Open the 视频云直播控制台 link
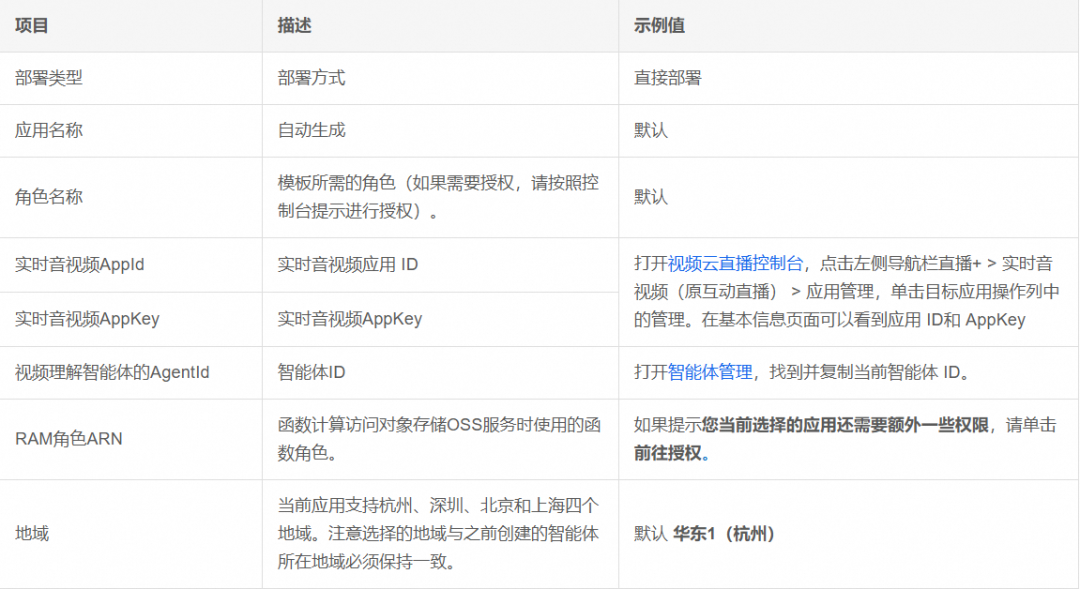 [735, 264]
